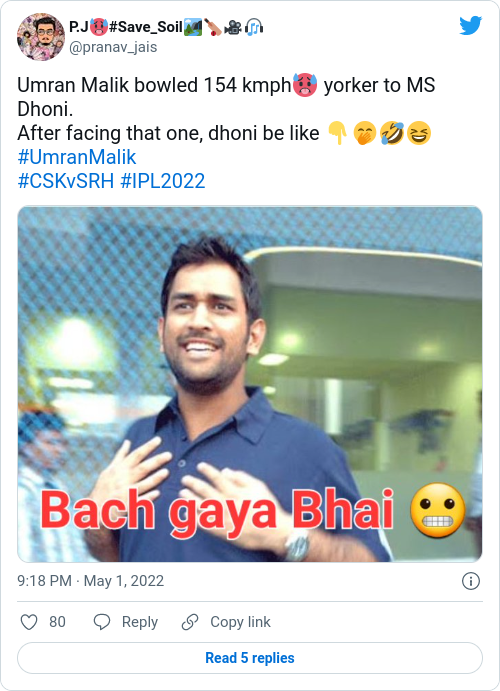Click the Read 5 replies button

tap(250, 658)
